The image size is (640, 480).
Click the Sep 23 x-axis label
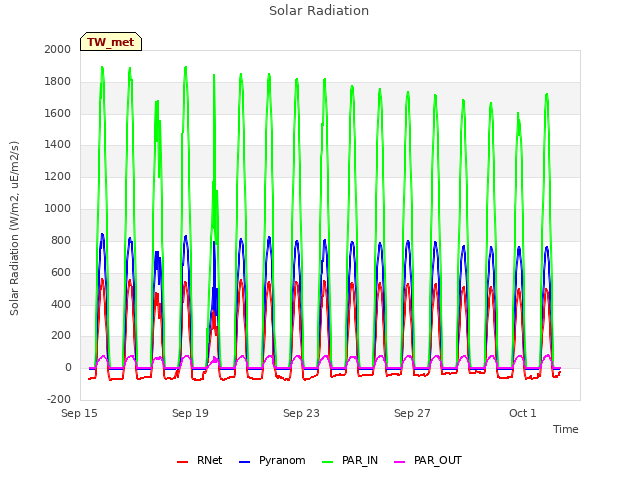(301, 413)
